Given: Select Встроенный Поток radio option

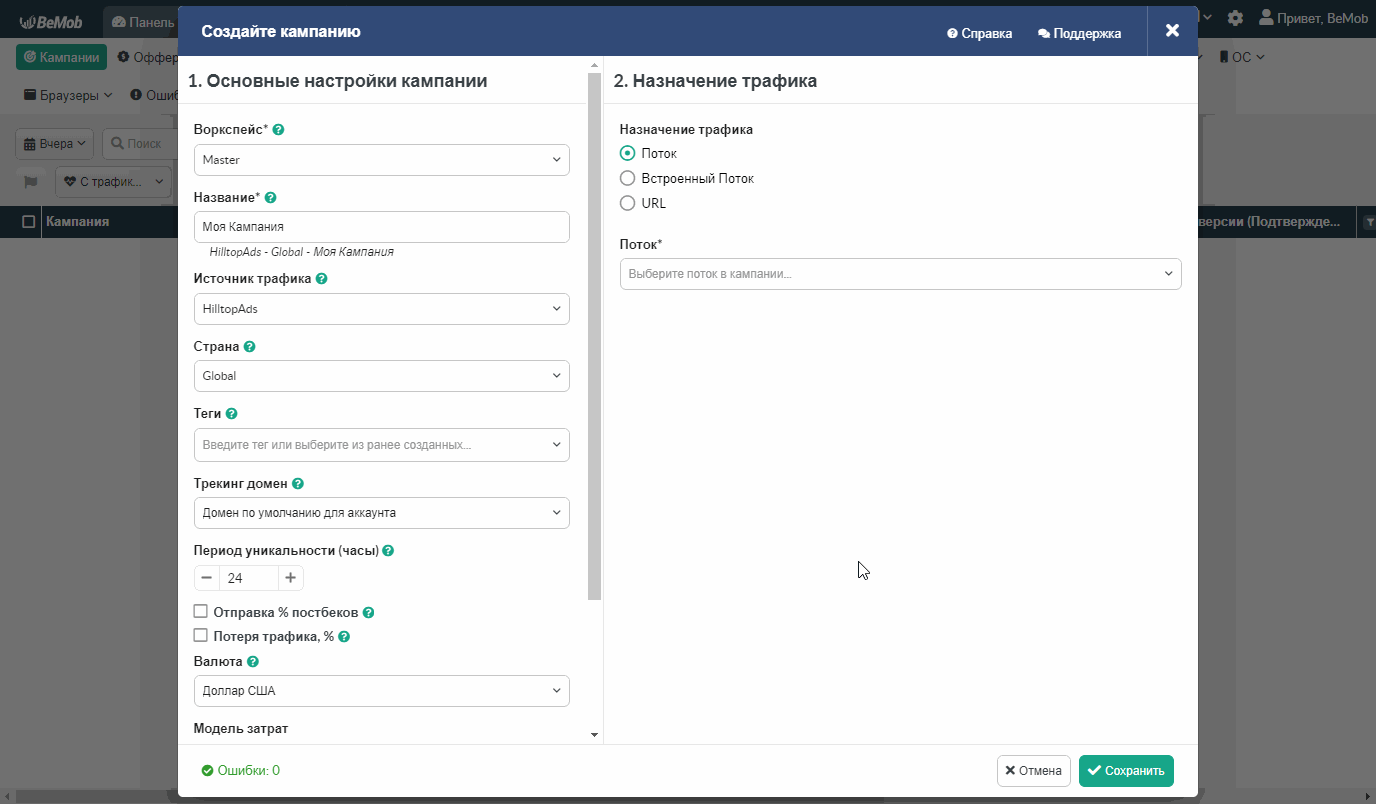Looking at the screenshot, I should click(x=628, y=178).
